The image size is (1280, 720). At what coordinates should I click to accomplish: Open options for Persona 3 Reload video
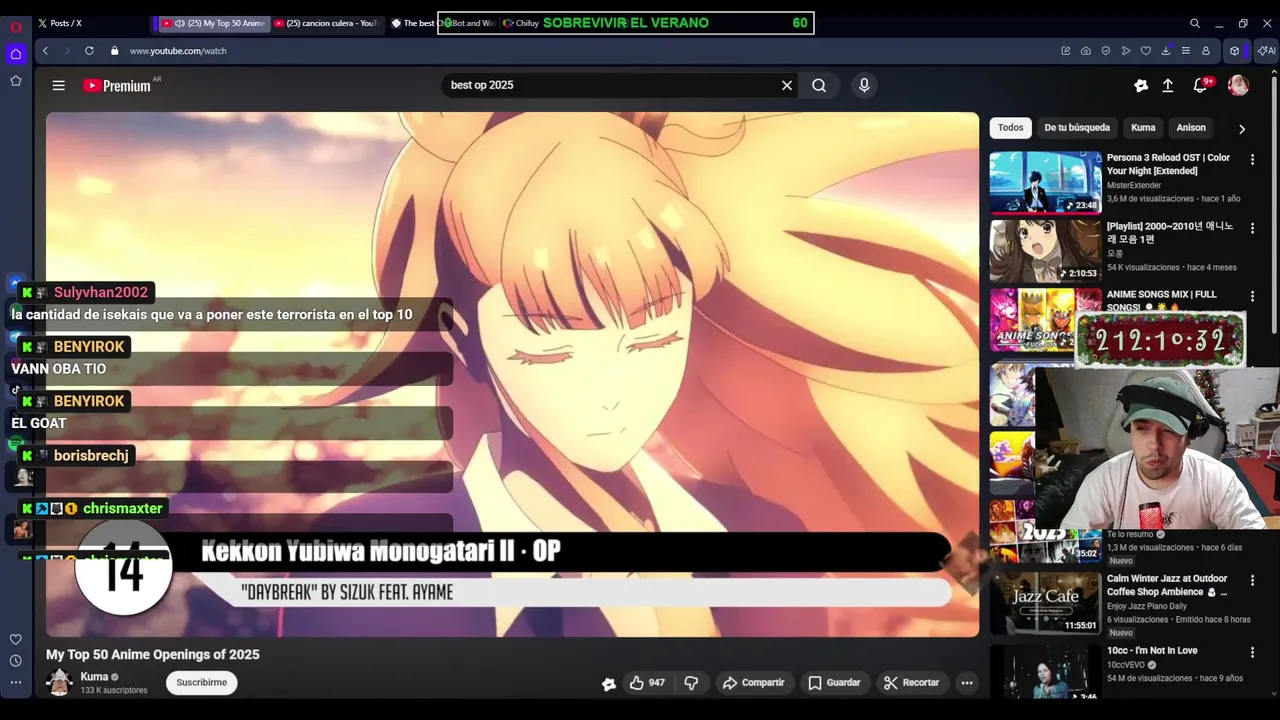(x=1252, y=160)
